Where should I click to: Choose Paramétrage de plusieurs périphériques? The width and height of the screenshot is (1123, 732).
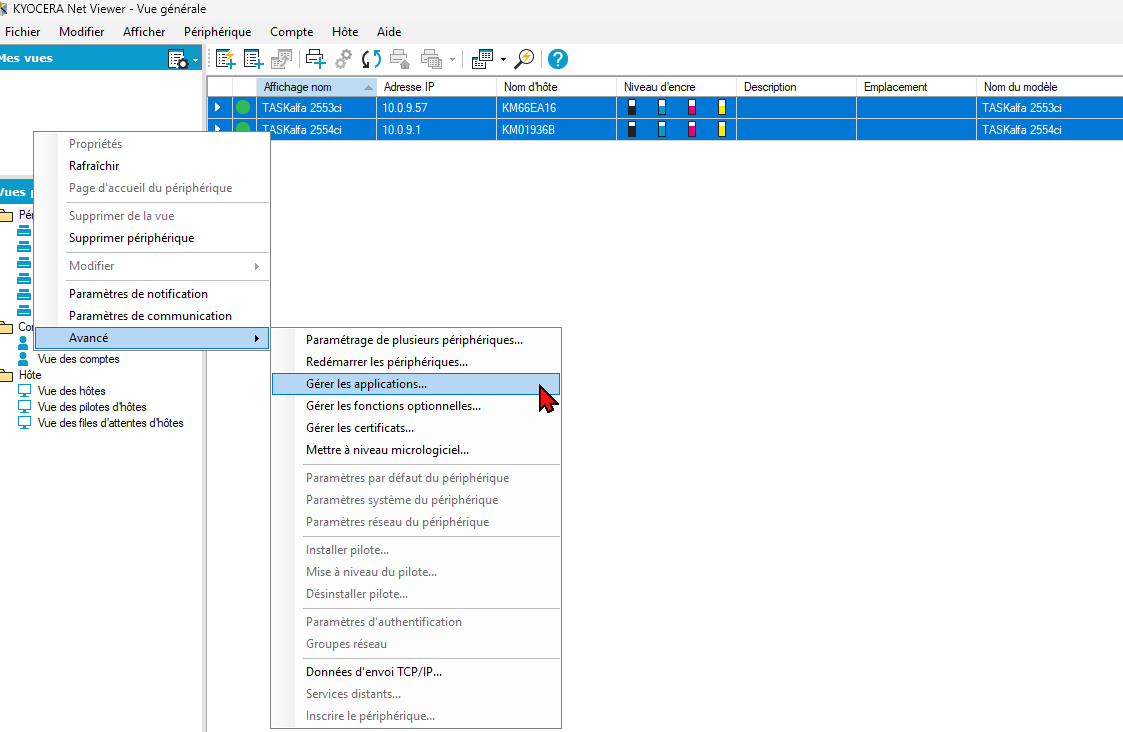coord(416,340)
